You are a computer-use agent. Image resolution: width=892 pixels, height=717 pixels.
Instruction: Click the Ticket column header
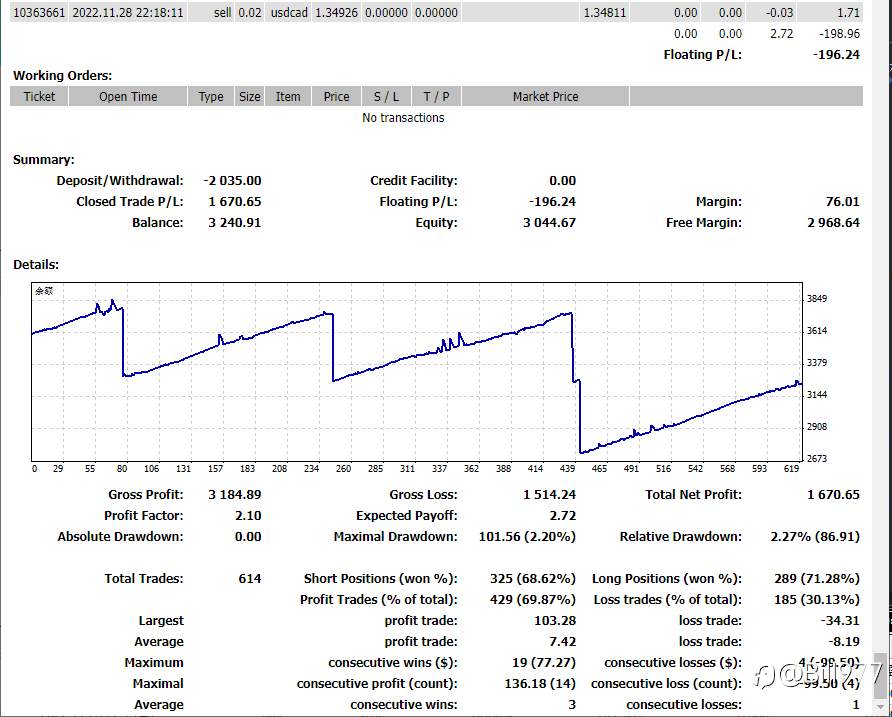click(39, 96)
